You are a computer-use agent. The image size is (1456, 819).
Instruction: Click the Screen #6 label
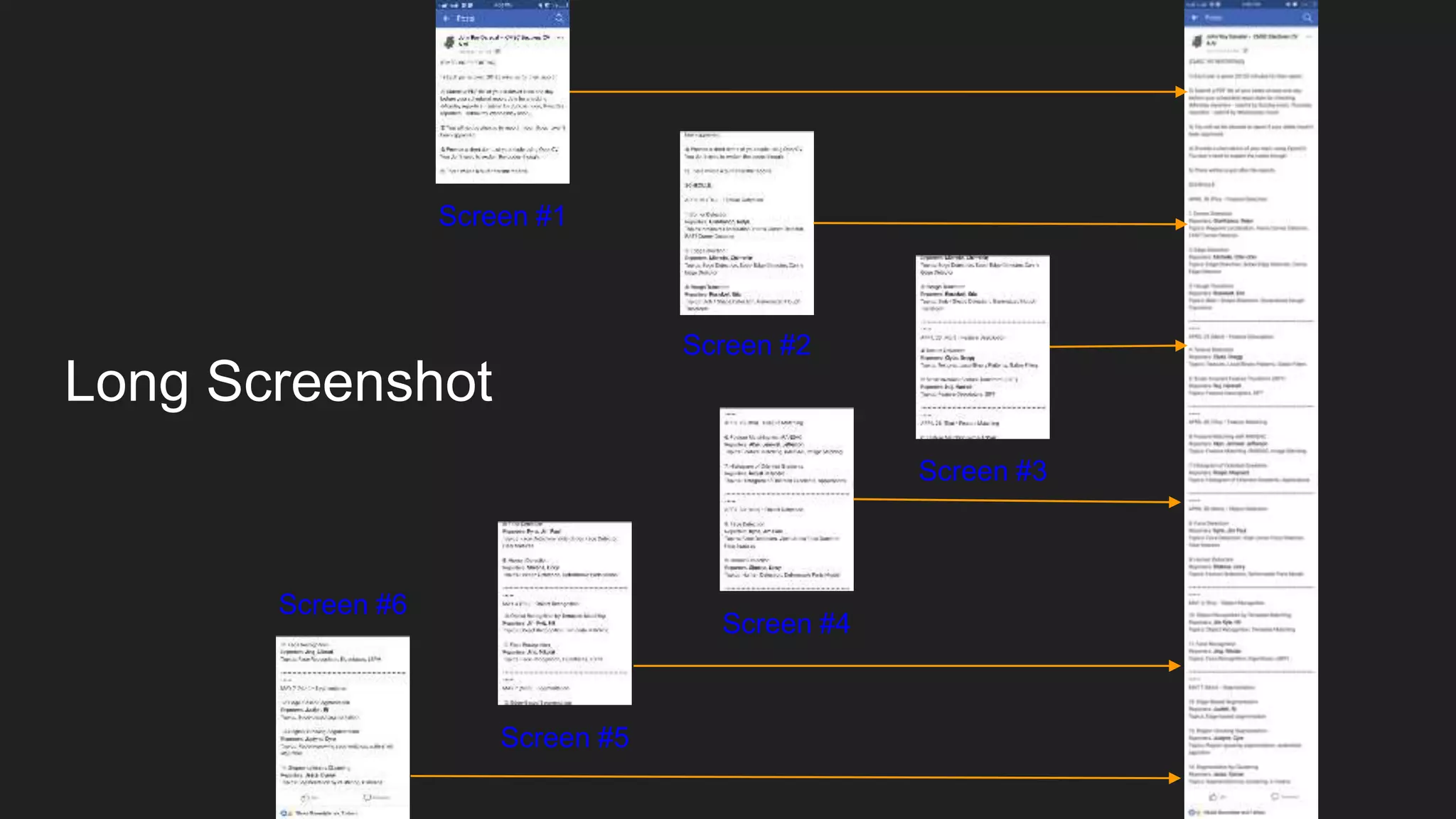click(x=343, y=604)
